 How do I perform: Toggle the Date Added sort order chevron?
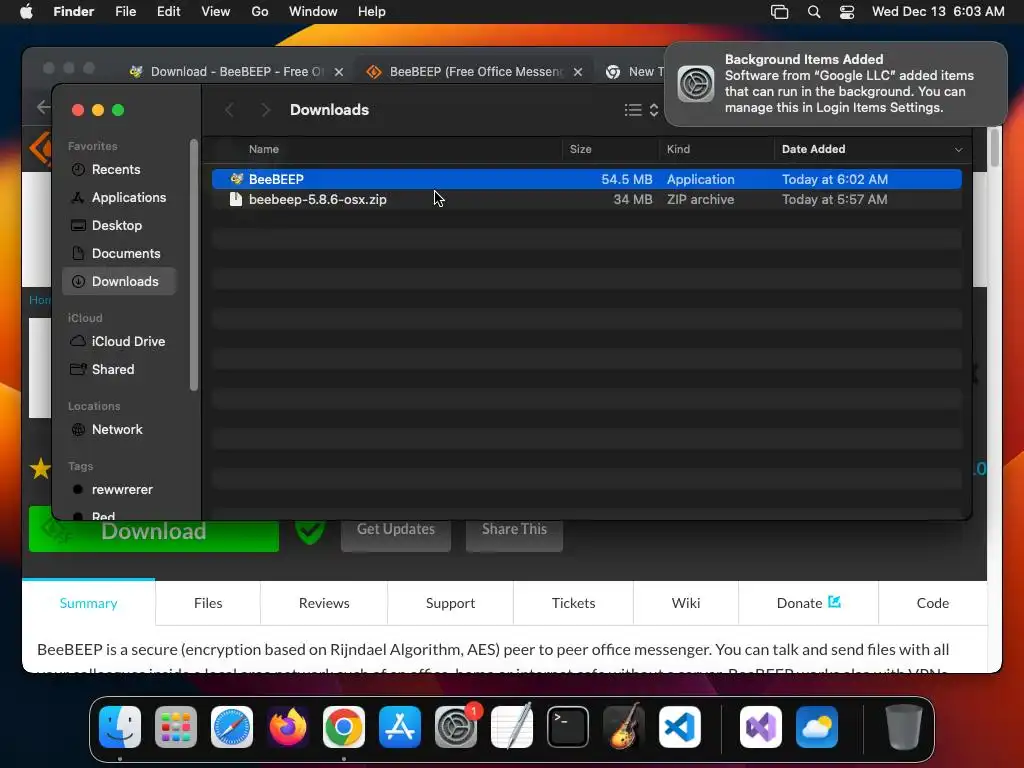pos(958,150)
